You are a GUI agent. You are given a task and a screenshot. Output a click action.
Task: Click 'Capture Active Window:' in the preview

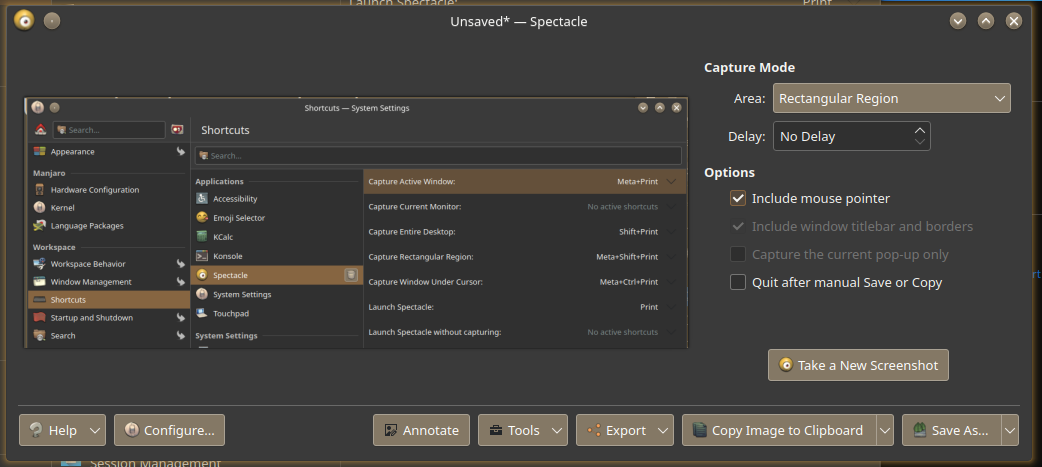pyautogui.click(x=412, y=181)
